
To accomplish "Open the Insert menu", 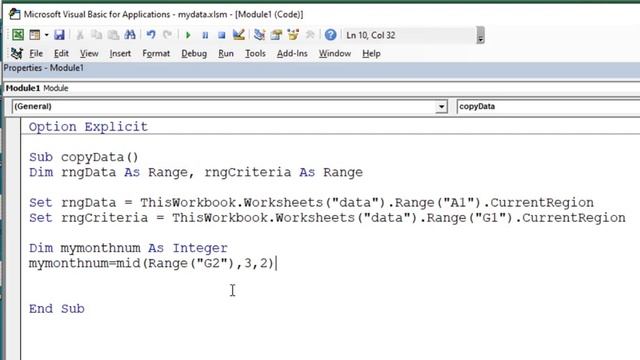I will [x=120, y=53].
